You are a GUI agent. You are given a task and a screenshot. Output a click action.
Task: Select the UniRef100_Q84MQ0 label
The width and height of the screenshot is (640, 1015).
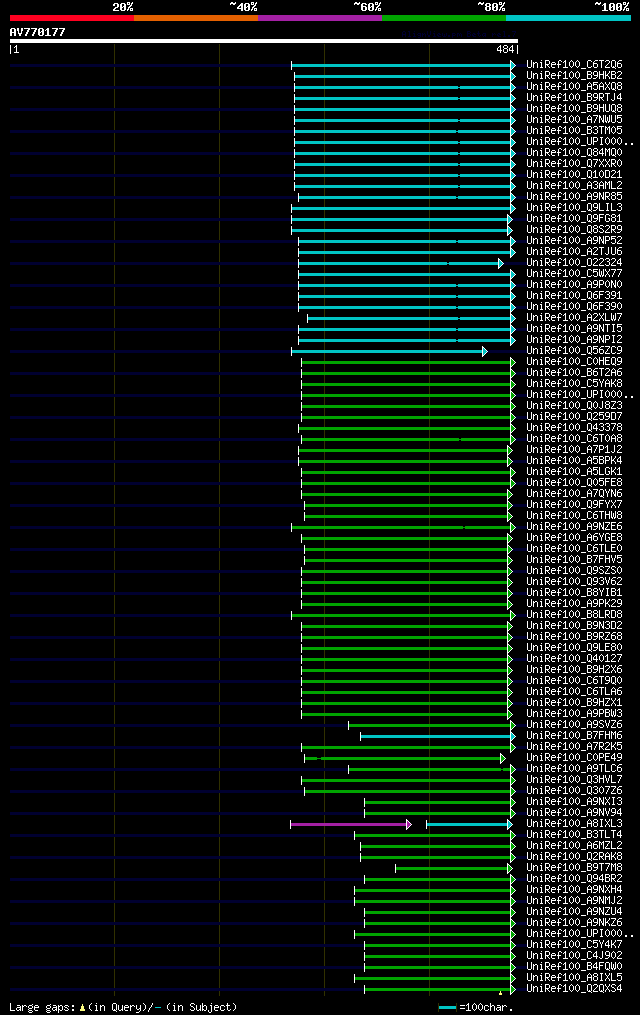(574, 153)
